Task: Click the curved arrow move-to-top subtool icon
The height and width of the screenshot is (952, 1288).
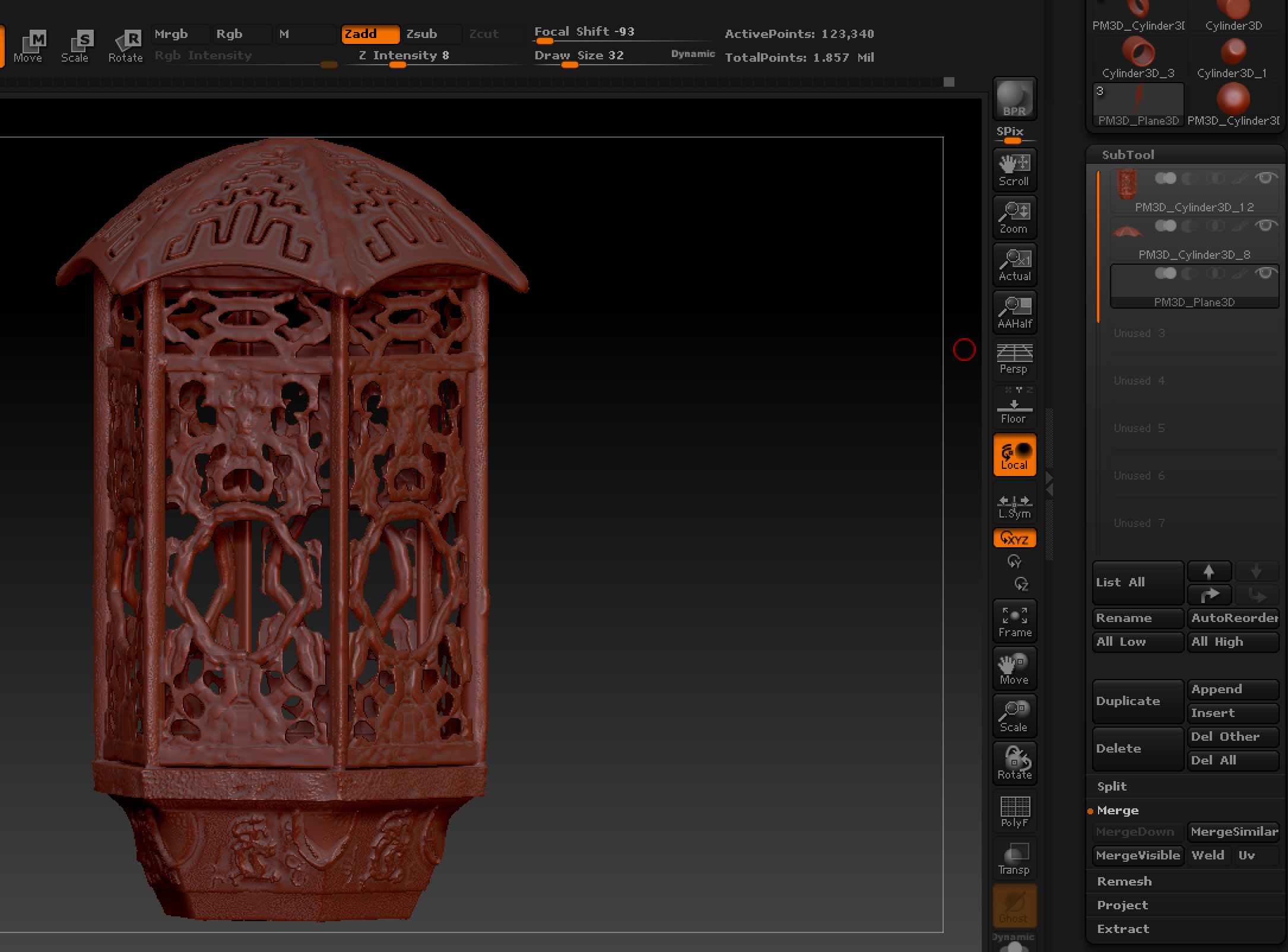Action: pos(1209,595)
